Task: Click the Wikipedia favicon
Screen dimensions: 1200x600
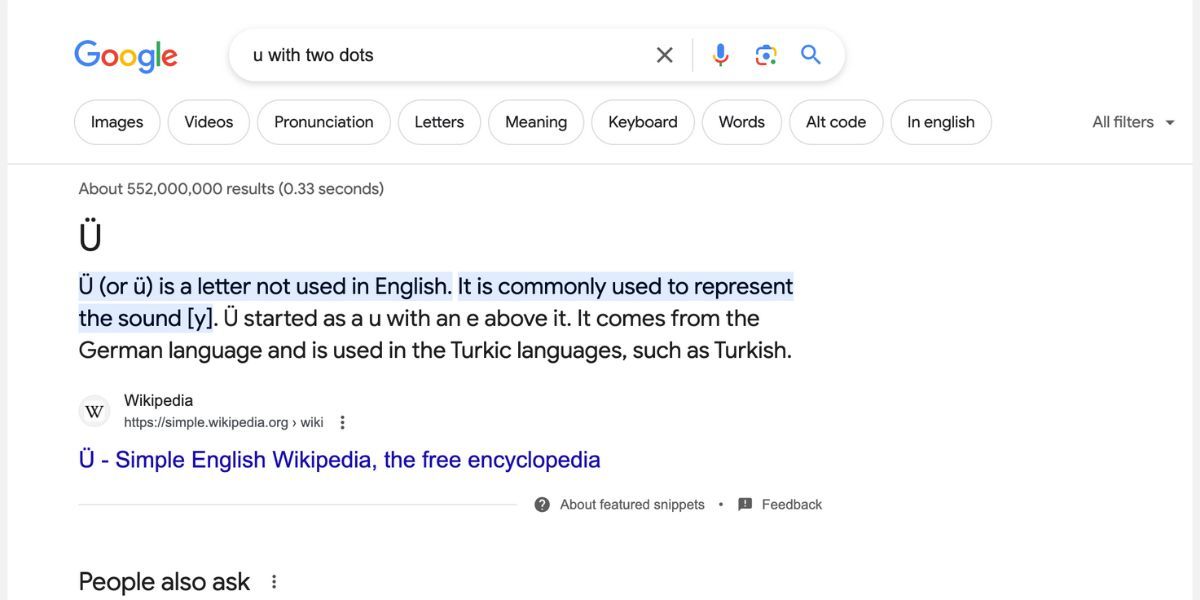Action: pos(93,410)
